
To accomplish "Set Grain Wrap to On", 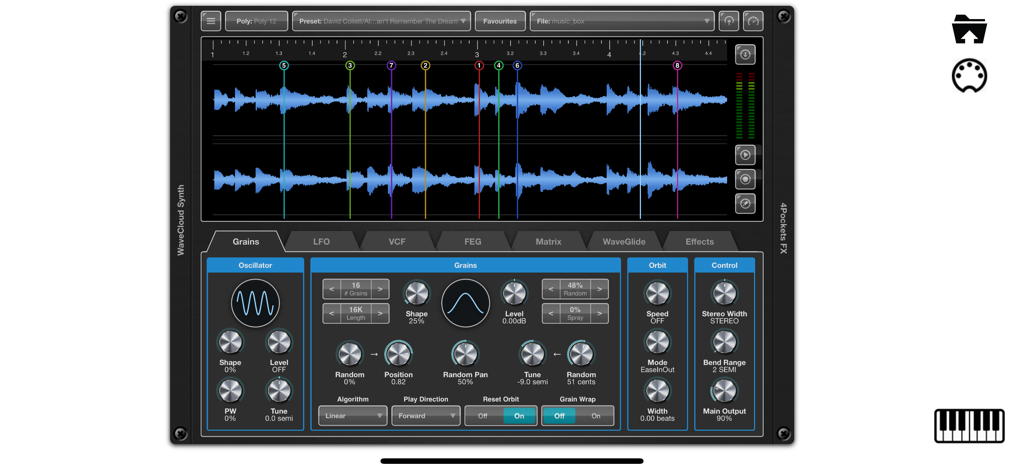I will pyautogui.click(x=596, y=416).
